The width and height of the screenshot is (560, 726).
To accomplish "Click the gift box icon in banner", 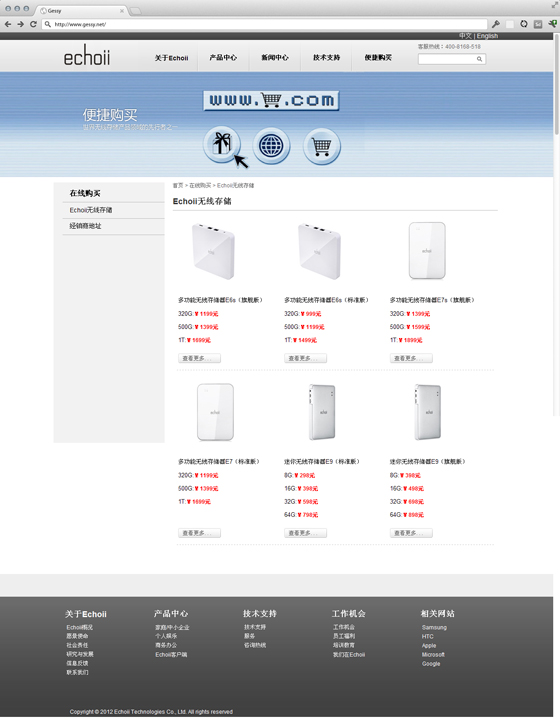I will pyautogui.click(x=221, y=144).
